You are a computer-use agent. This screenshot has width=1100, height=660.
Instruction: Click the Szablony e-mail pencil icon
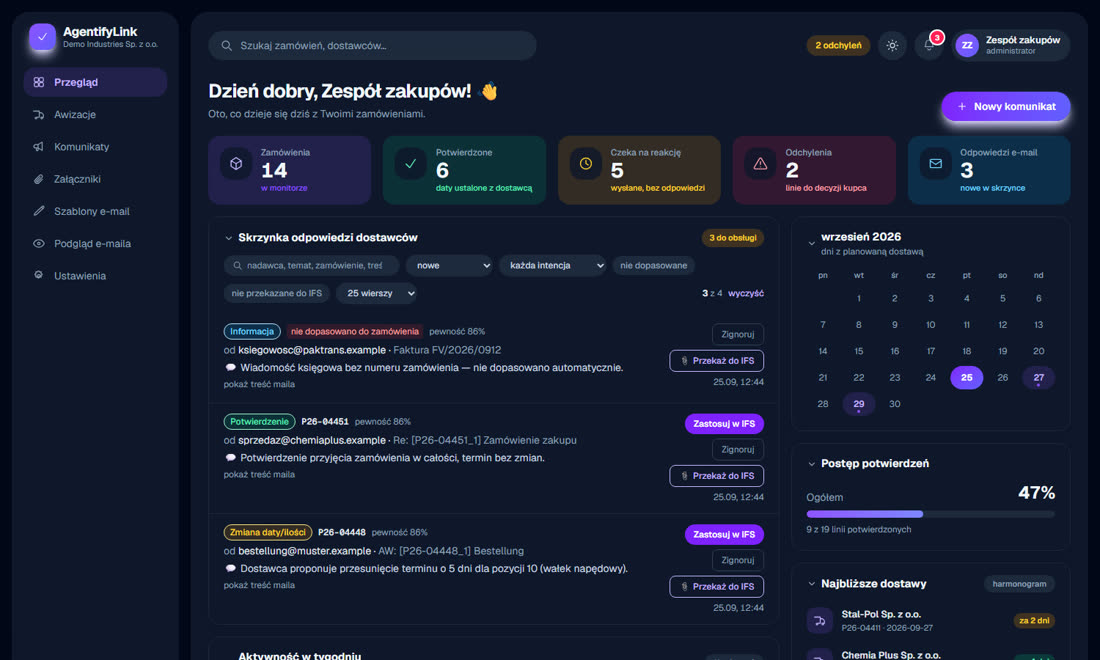point(39,211)
